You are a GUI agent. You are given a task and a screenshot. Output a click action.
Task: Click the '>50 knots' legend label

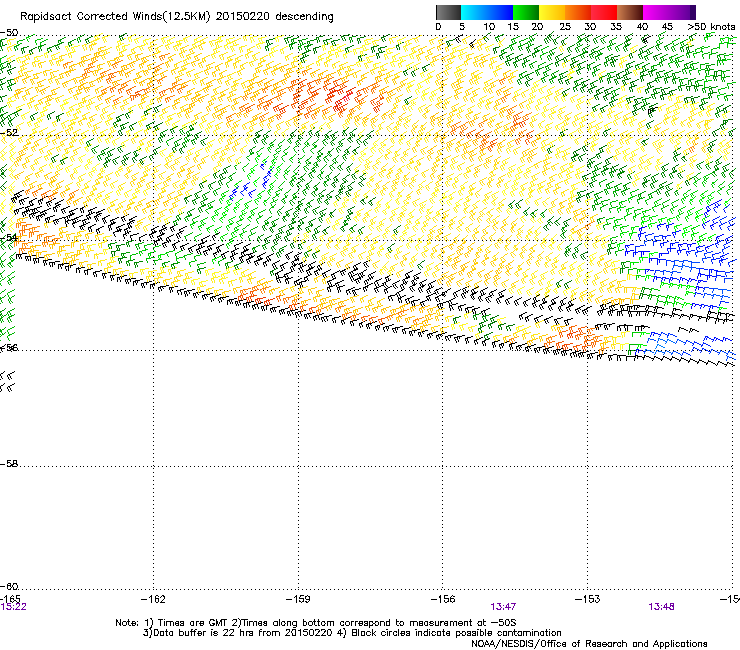point(711,27)
